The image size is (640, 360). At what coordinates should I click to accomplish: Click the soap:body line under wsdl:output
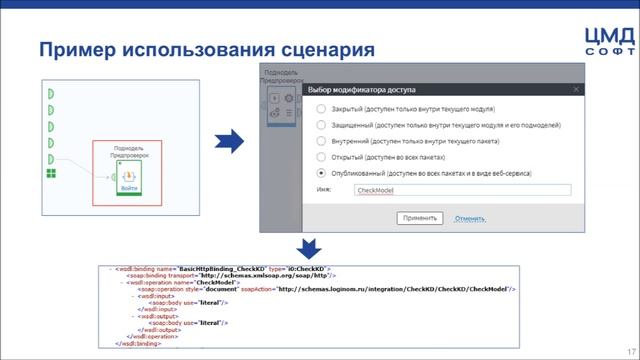coord(189,323)
